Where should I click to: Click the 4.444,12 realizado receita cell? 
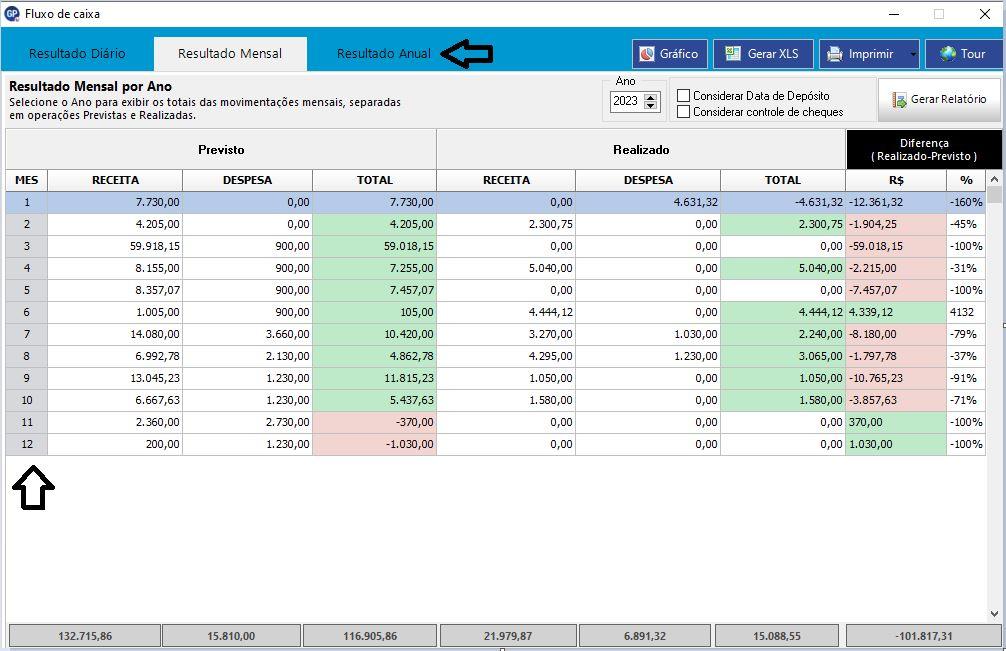(x=506, y=312)
